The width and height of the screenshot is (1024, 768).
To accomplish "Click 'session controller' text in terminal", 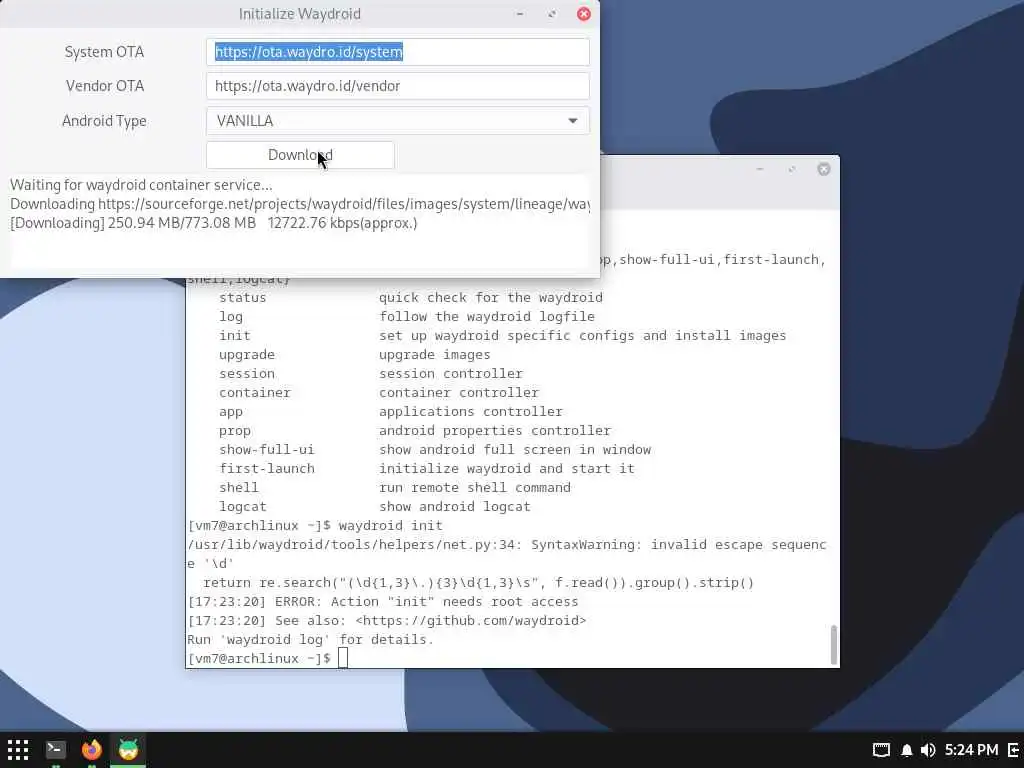I will (451, 373).
